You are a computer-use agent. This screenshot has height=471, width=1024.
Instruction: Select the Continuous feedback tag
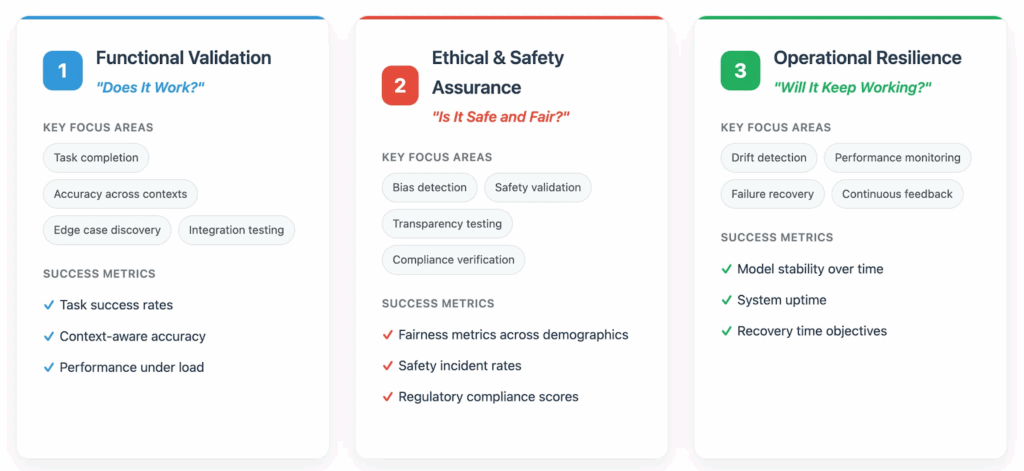(897, 194)
